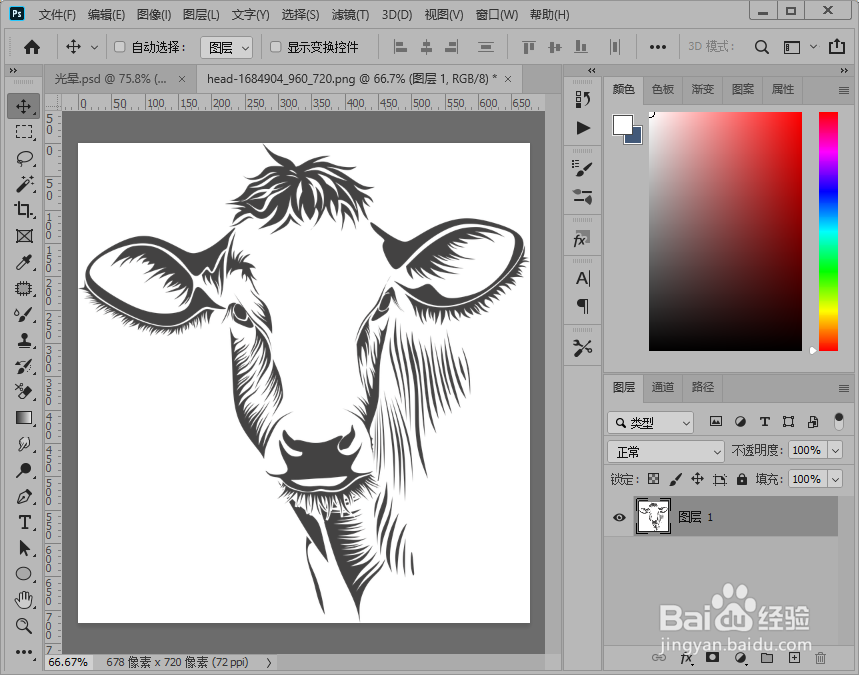Viewport: 859px width, 675px height.
Task: Open the Styles fx panel icon
Action: click(x=583, y=239)
